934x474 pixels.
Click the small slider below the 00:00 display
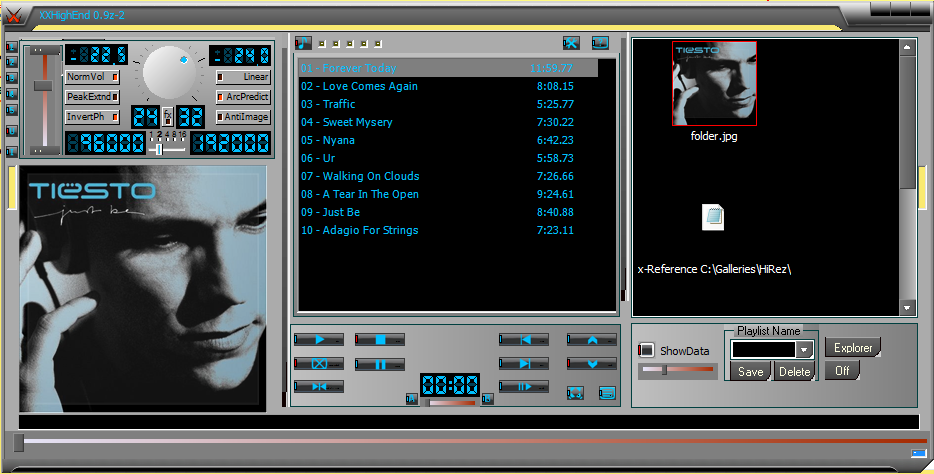point(451,403)
